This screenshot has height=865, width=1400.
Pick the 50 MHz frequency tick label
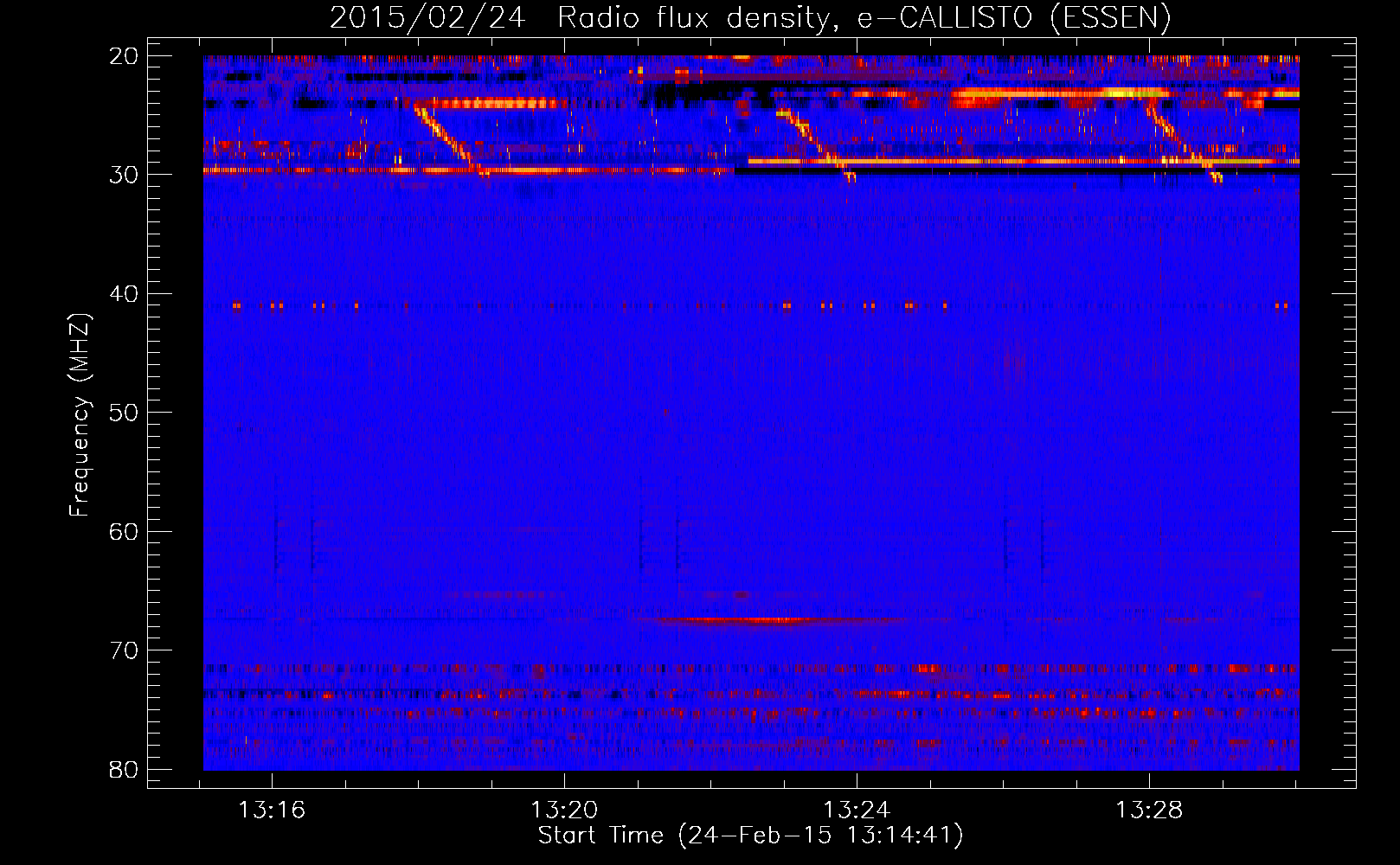click(x=125, y=413)
